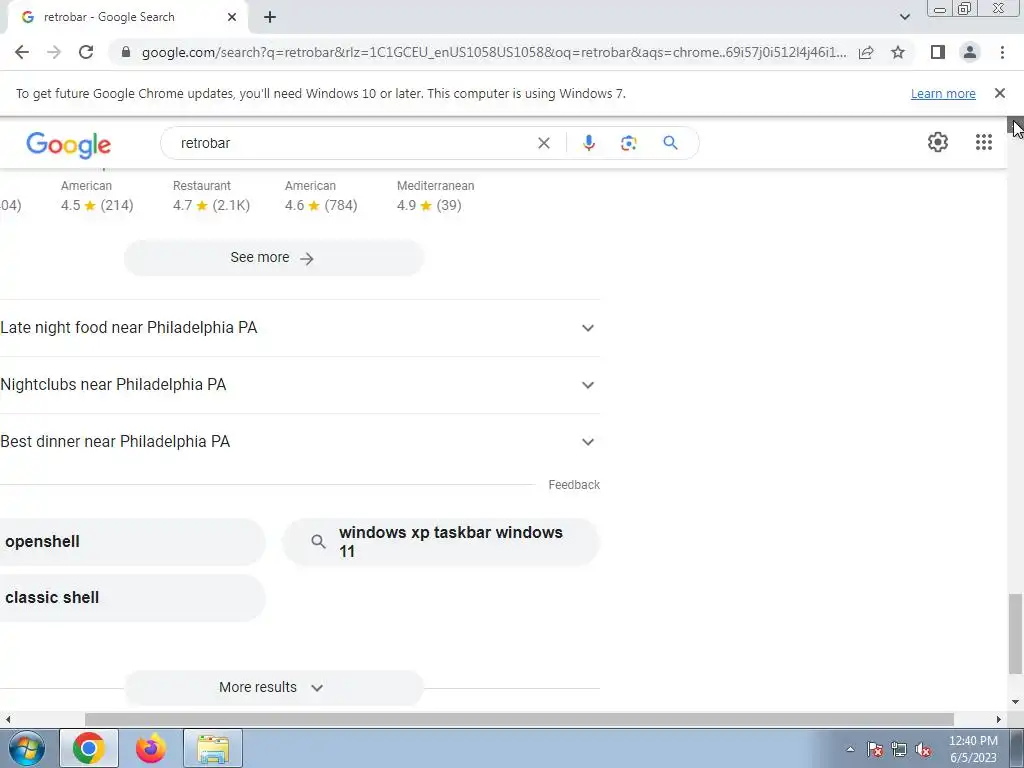Select the American 4.6 (784) listing
Viewport: 1024px width, 768px height.
[321, 196]
